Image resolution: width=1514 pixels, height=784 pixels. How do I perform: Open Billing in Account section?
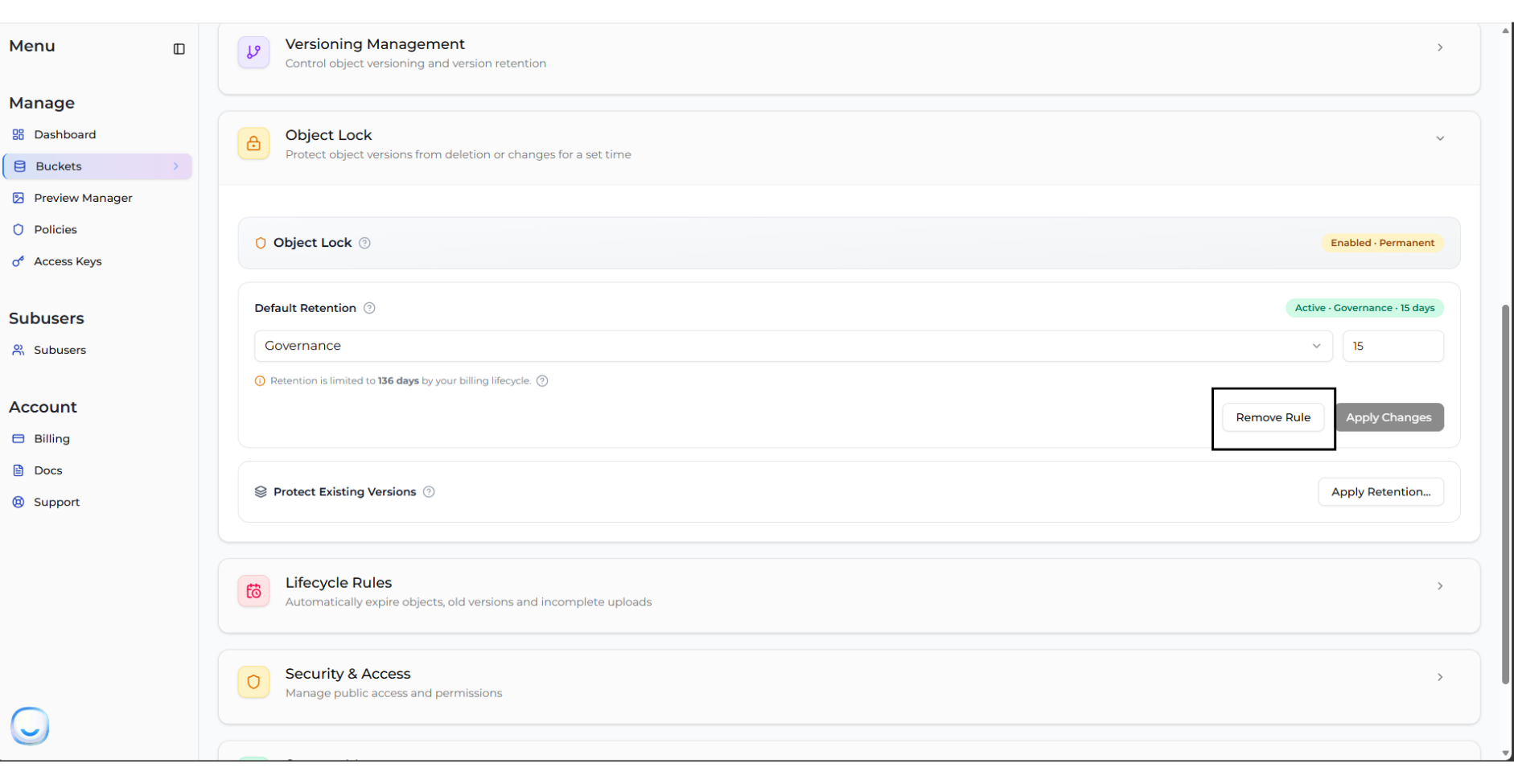click(x=51, y=438)
